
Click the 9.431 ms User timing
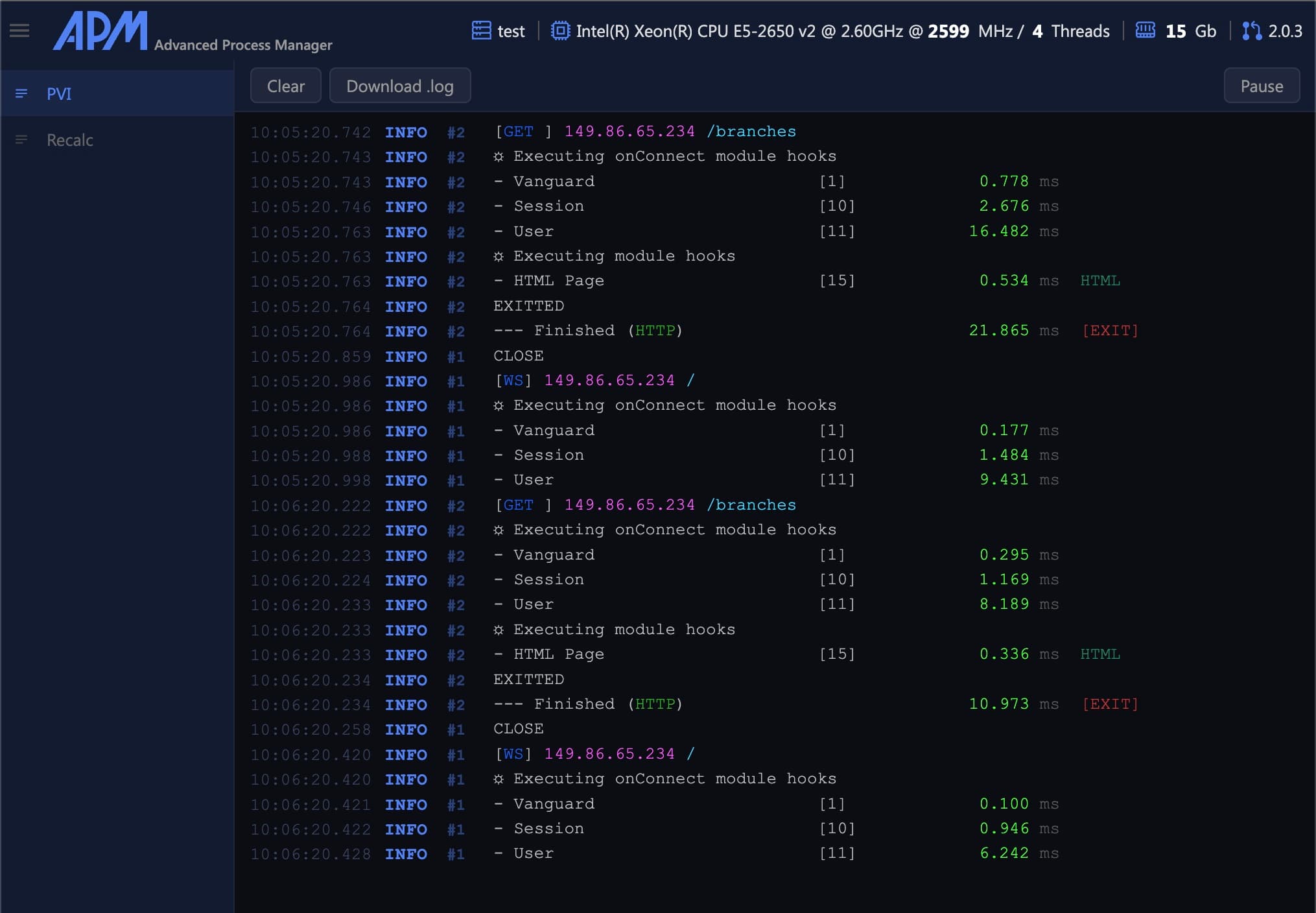point(1018,480)
